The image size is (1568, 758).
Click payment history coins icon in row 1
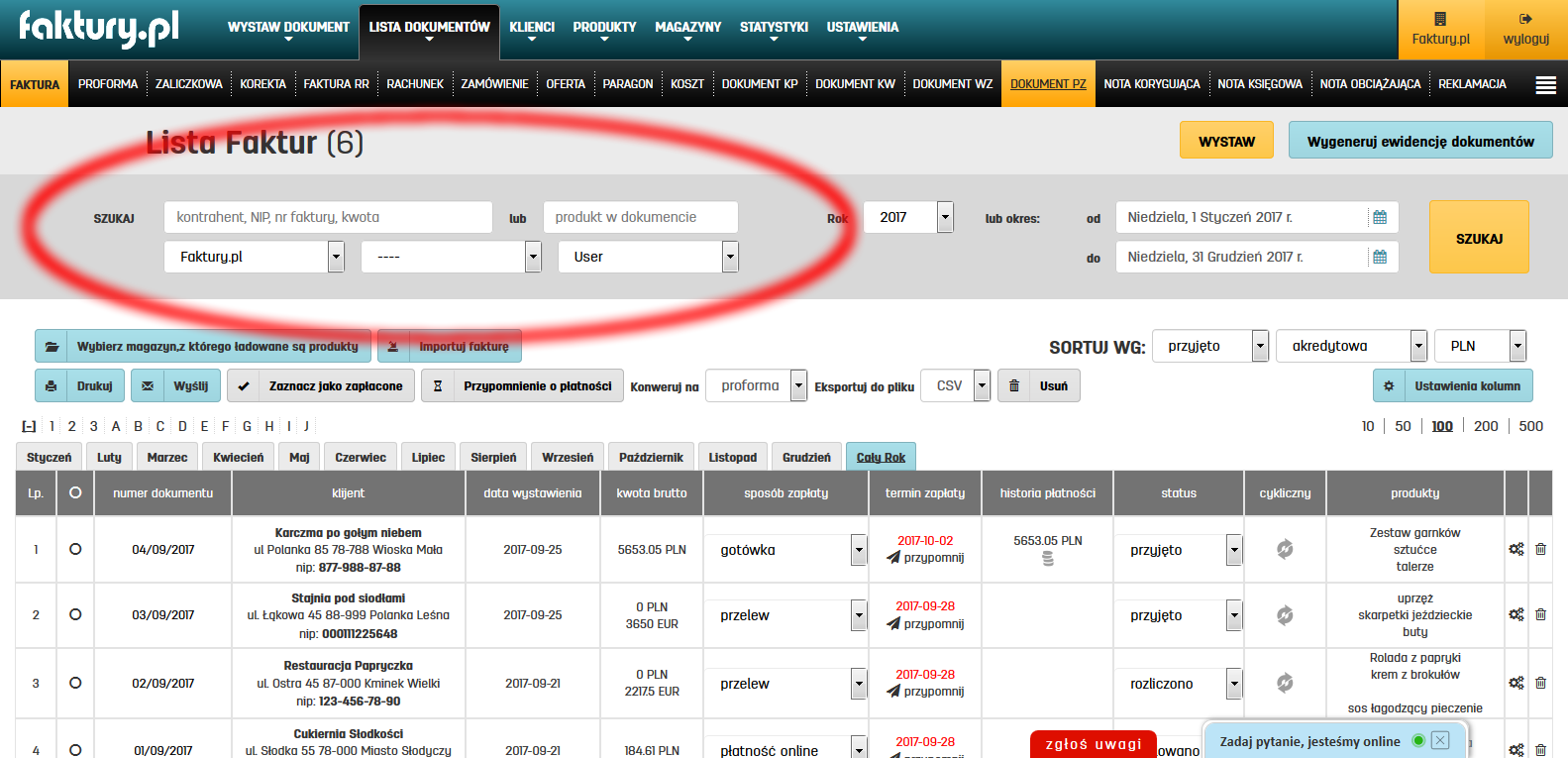pos(1048,559)
